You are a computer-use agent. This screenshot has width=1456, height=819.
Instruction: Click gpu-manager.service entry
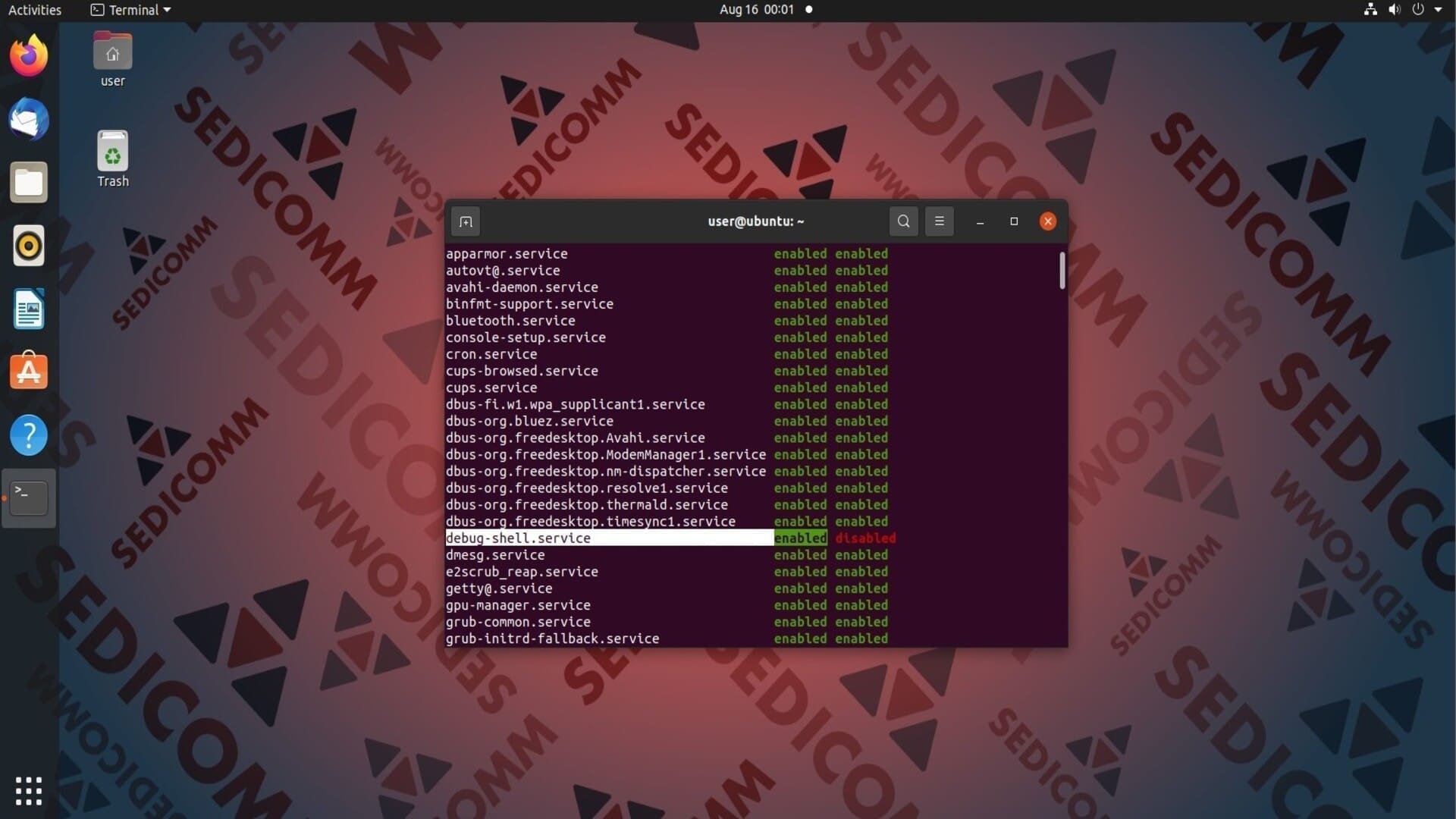518,604
